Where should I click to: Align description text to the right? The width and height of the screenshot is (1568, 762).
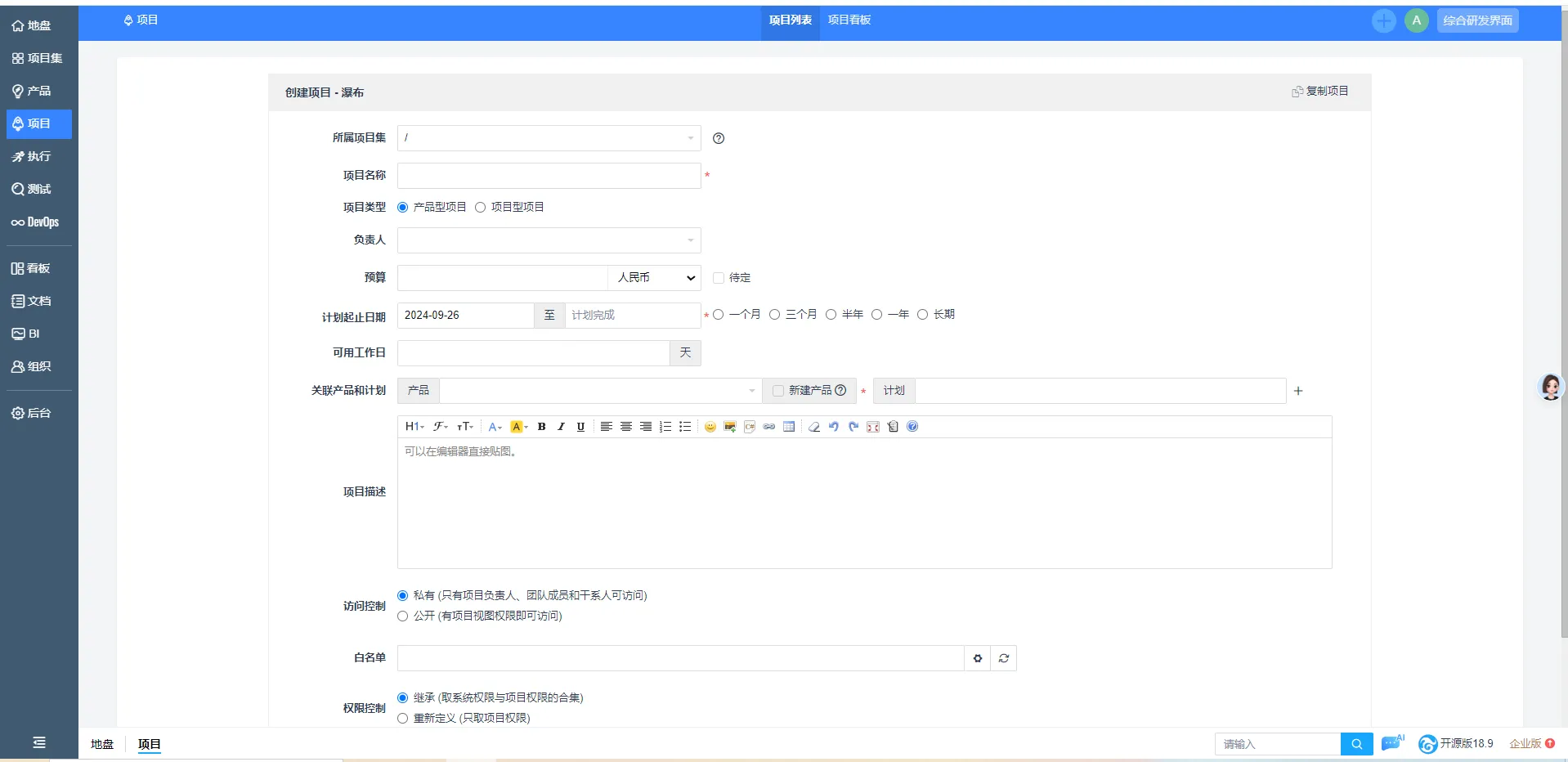[x=646, y=427]
